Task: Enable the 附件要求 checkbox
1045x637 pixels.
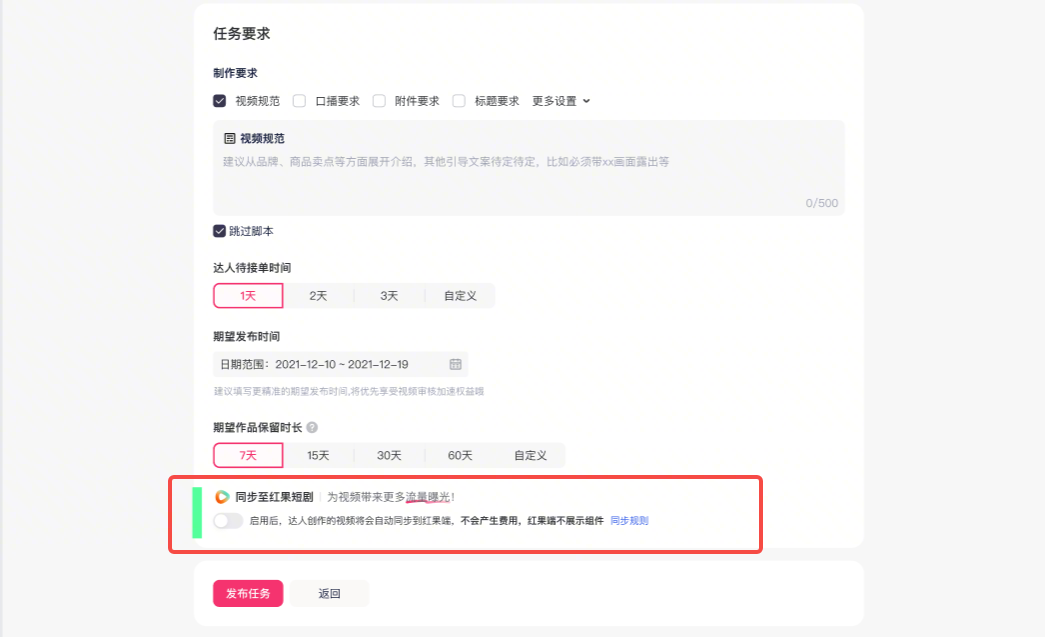Action: pos(379,101)
